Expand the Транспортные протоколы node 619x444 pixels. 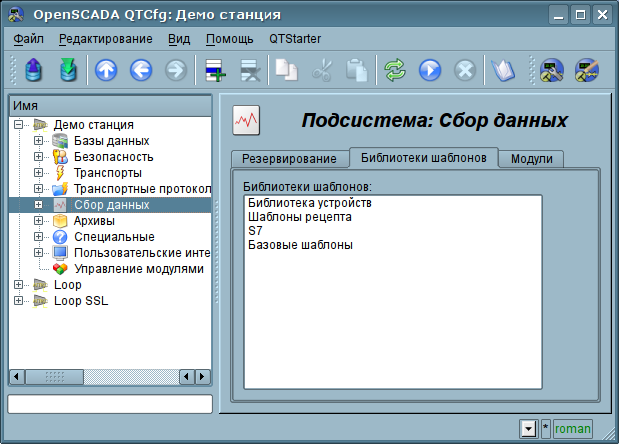tap(38, 189)
